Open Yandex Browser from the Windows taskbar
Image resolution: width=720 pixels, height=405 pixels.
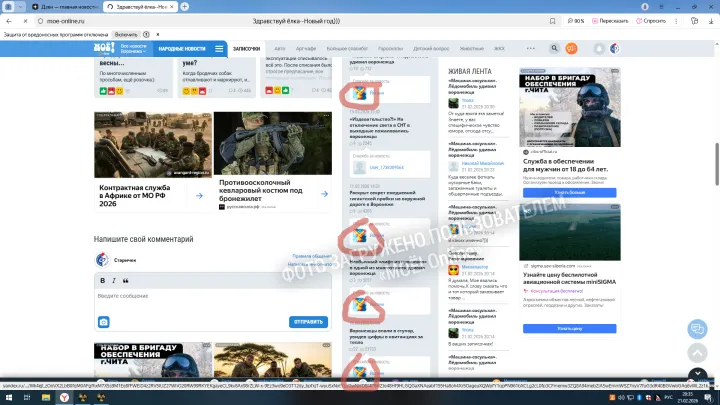[x=64, y=397]
